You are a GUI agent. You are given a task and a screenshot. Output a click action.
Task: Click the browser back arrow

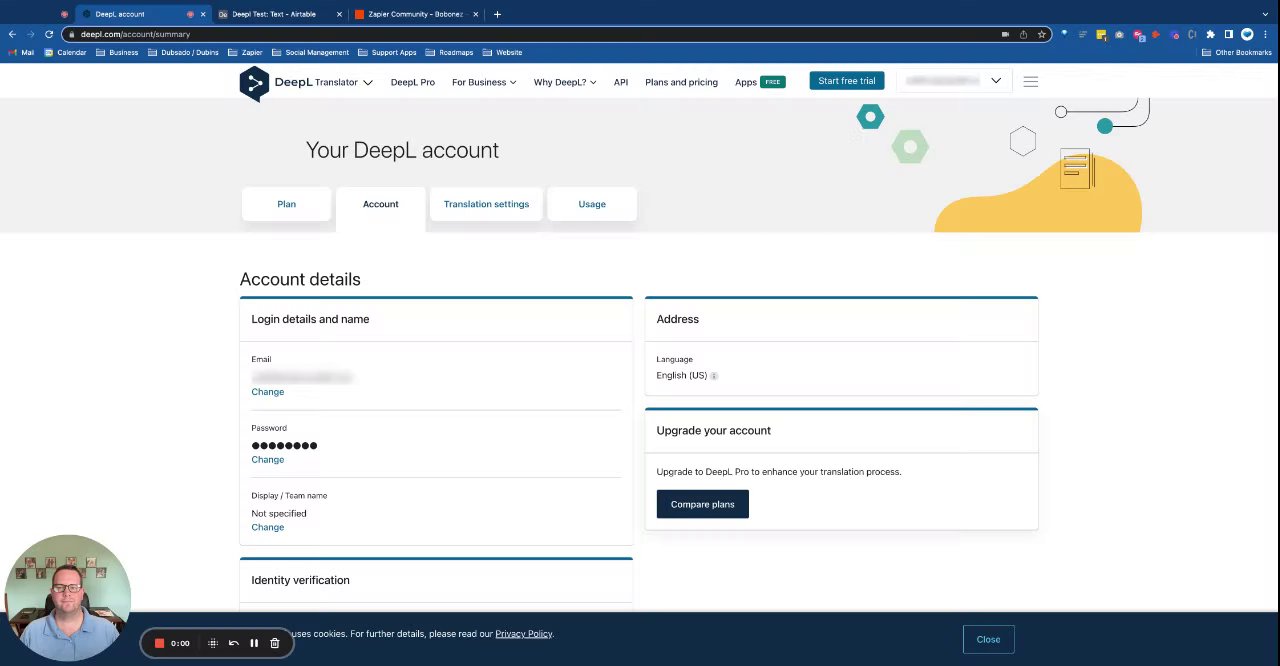click(12, 34)
